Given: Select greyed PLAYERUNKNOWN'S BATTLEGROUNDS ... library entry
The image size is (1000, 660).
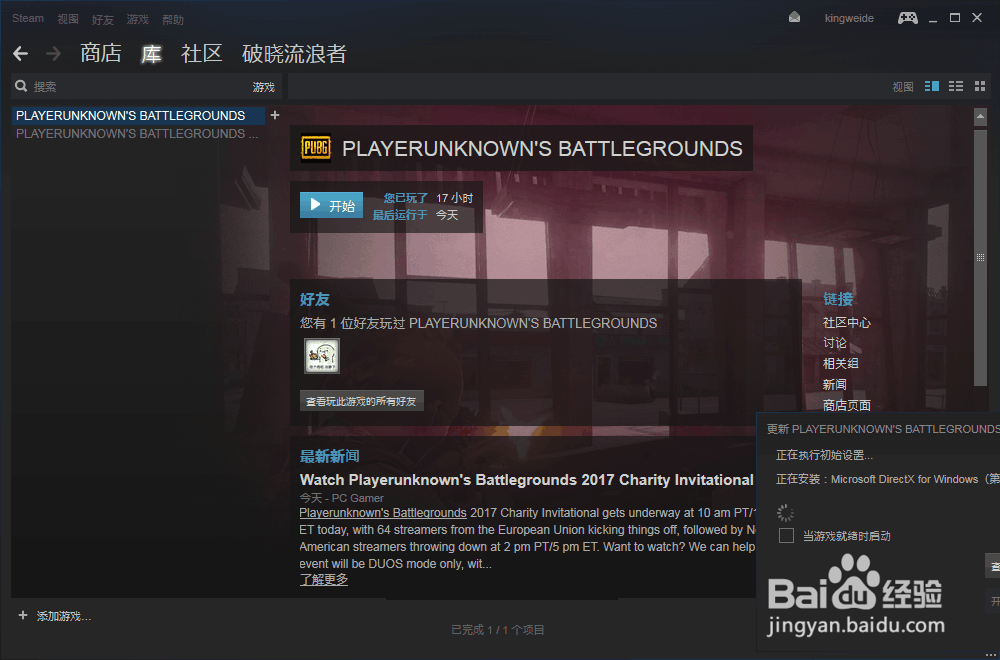Looking at the screenshot, I should (x=137, y=134).
